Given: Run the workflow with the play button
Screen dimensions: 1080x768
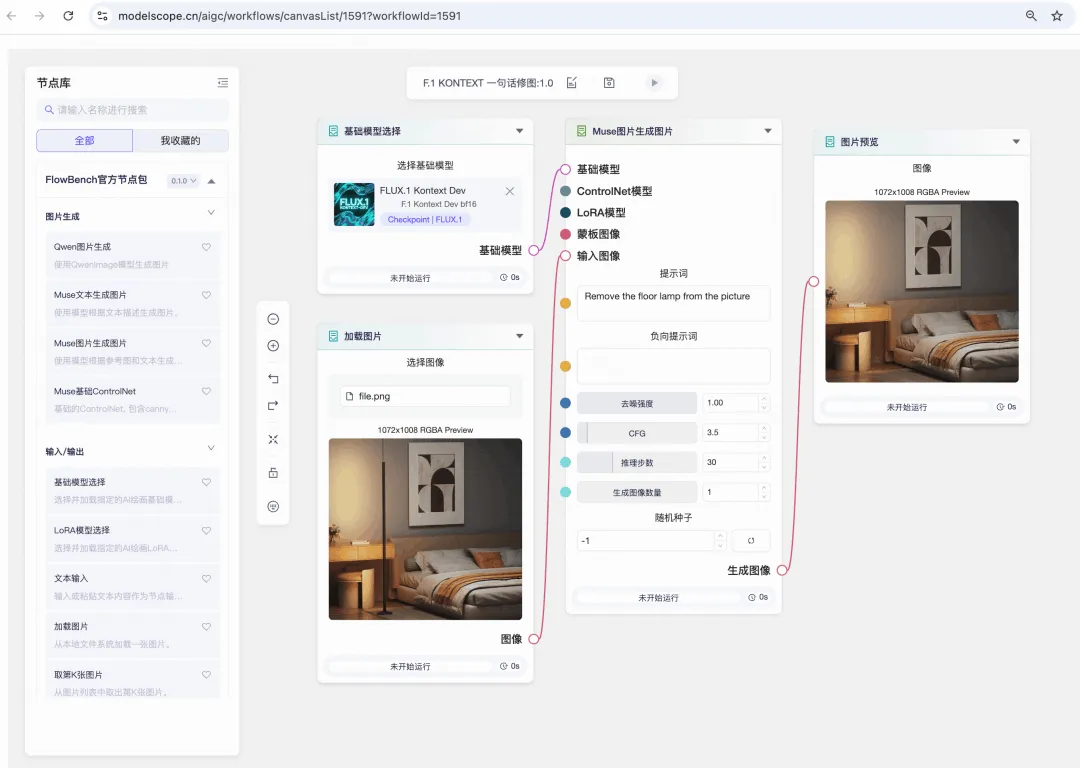Looking at the screenshot, I should (654, 83).
